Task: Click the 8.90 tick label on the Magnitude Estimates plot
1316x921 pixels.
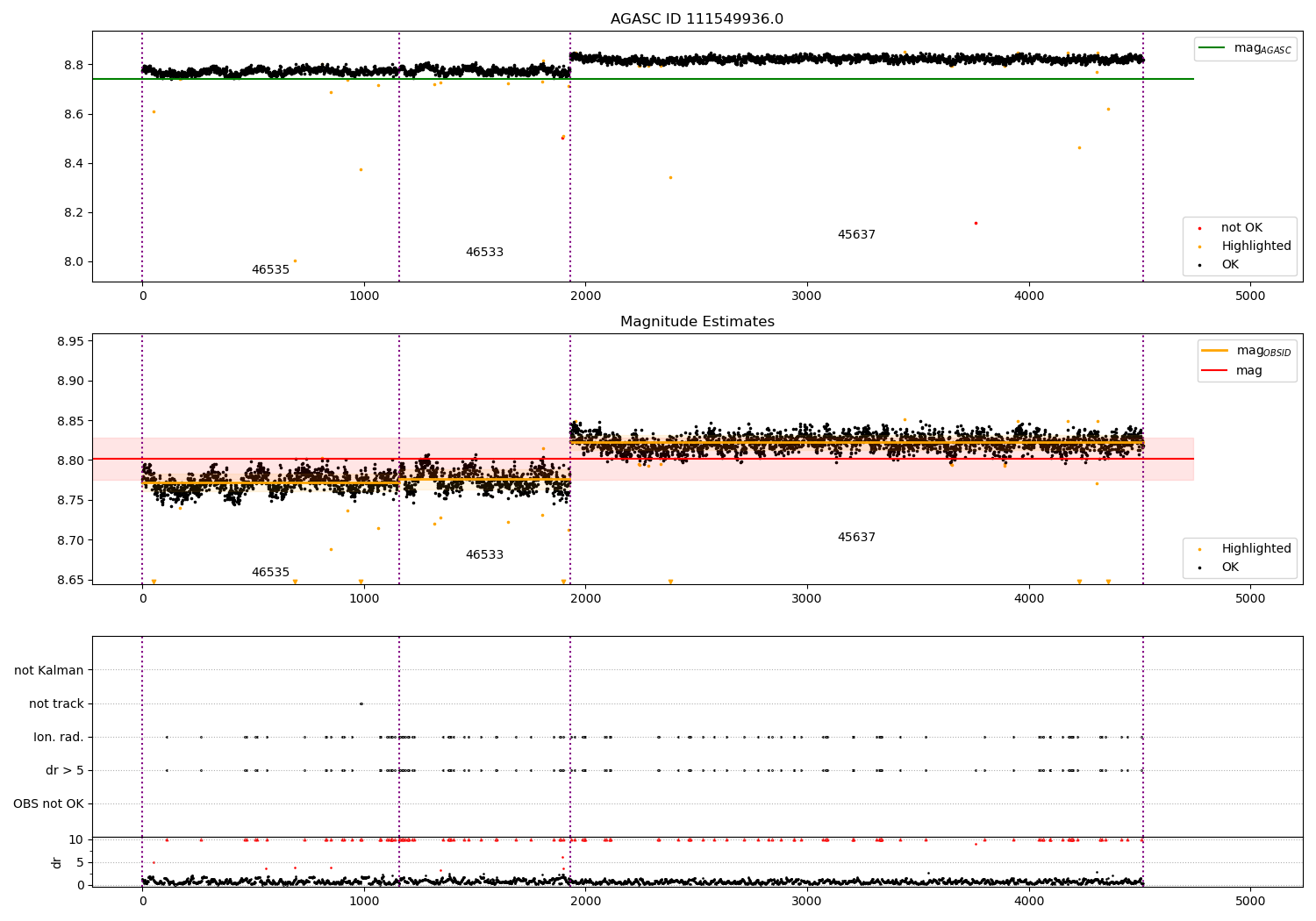Action: 70,382
